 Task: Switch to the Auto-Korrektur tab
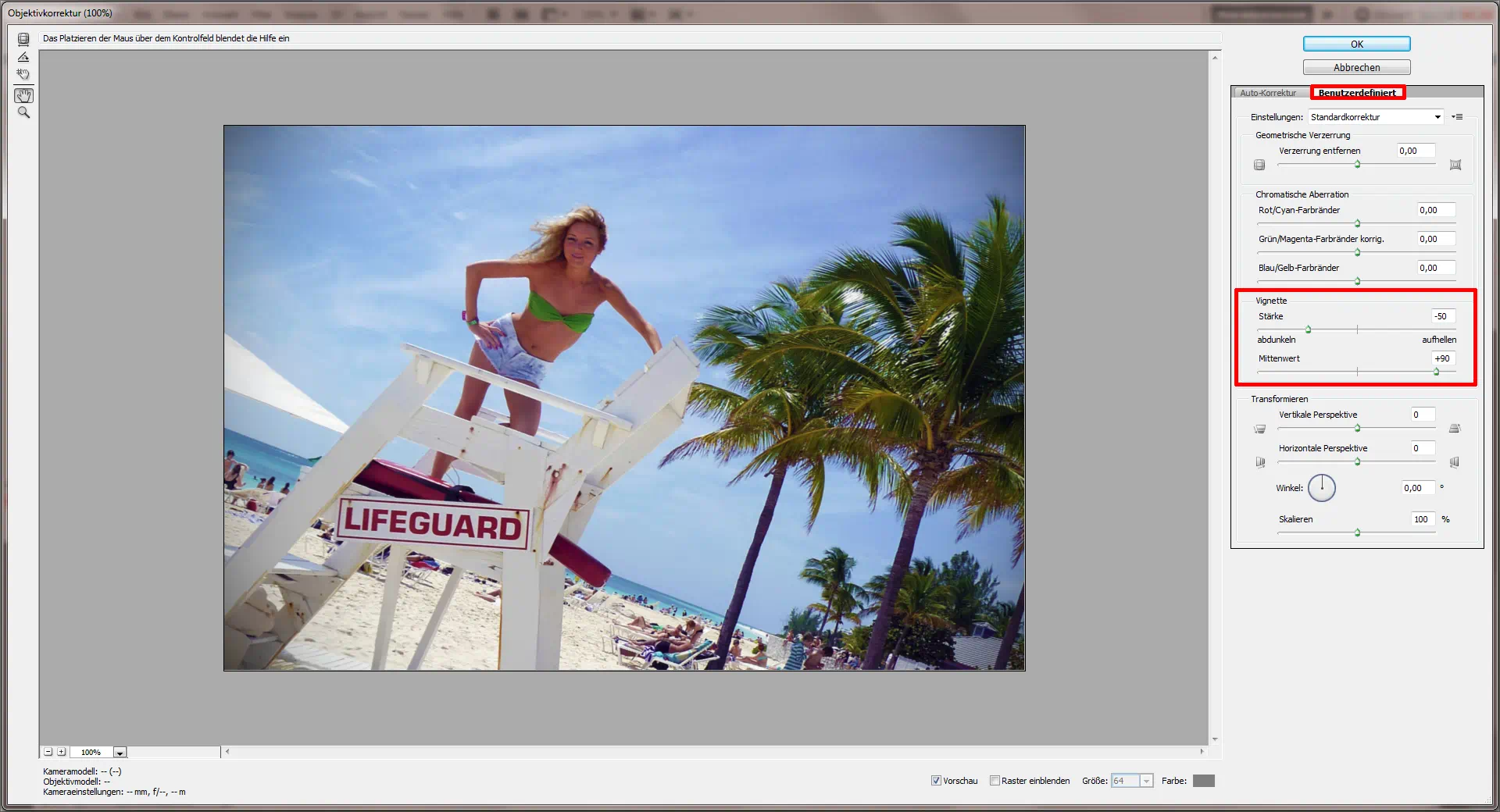point(1268,93)
